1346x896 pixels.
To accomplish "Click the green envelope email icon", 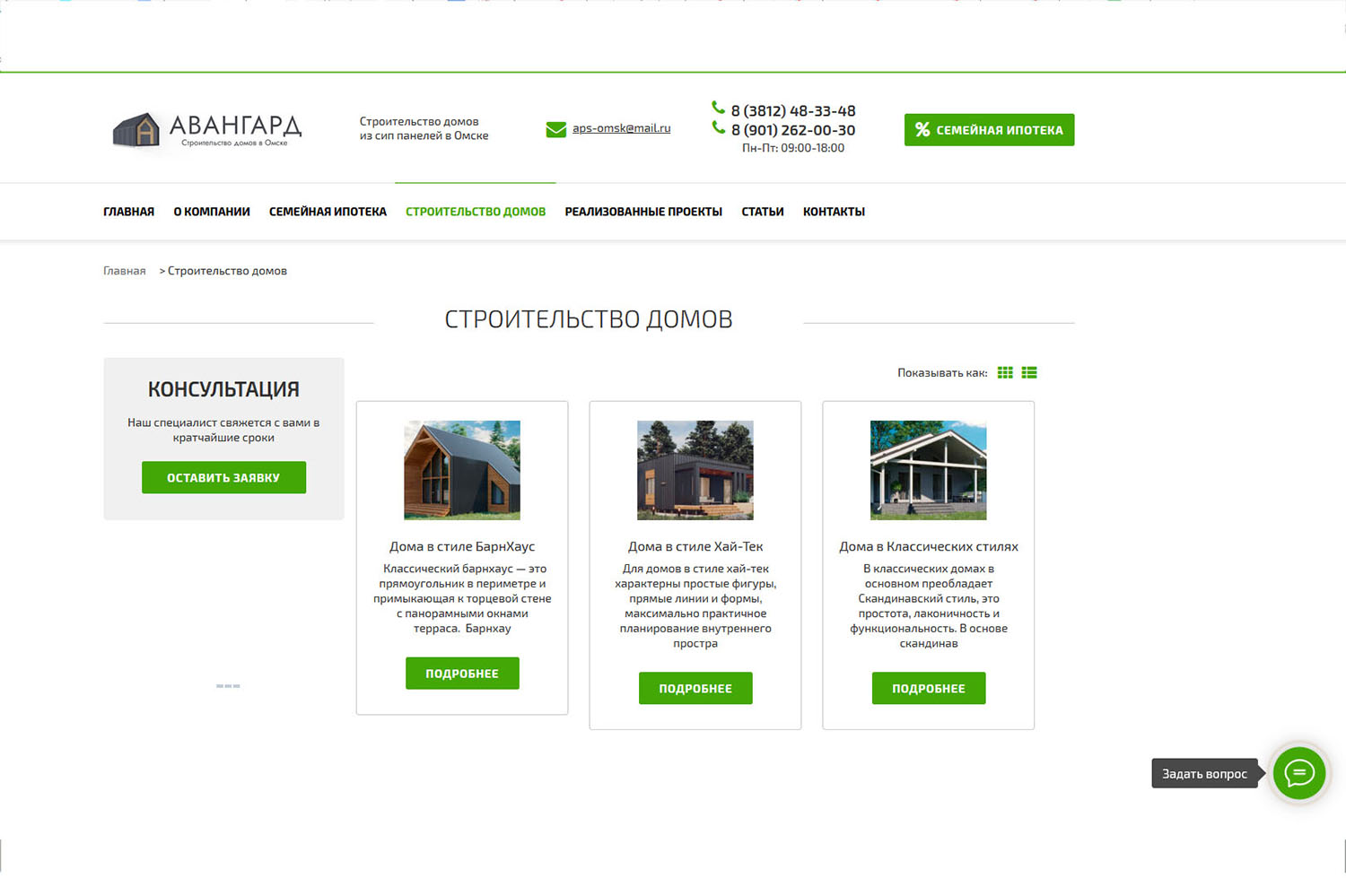I will click(x=555, y=129).
